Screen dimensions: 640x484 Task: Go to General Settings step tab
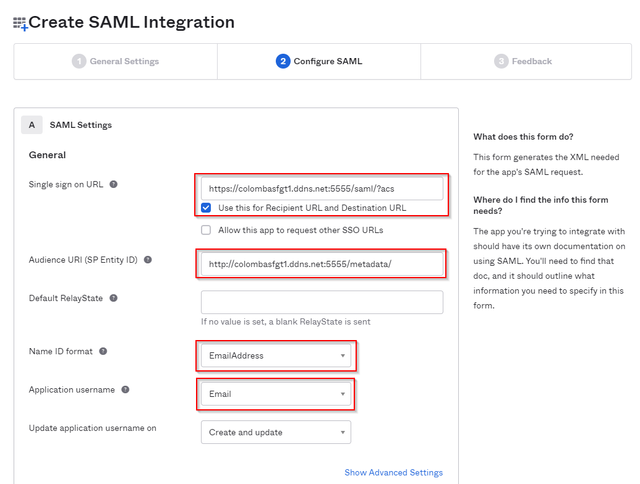coord(115,61)
